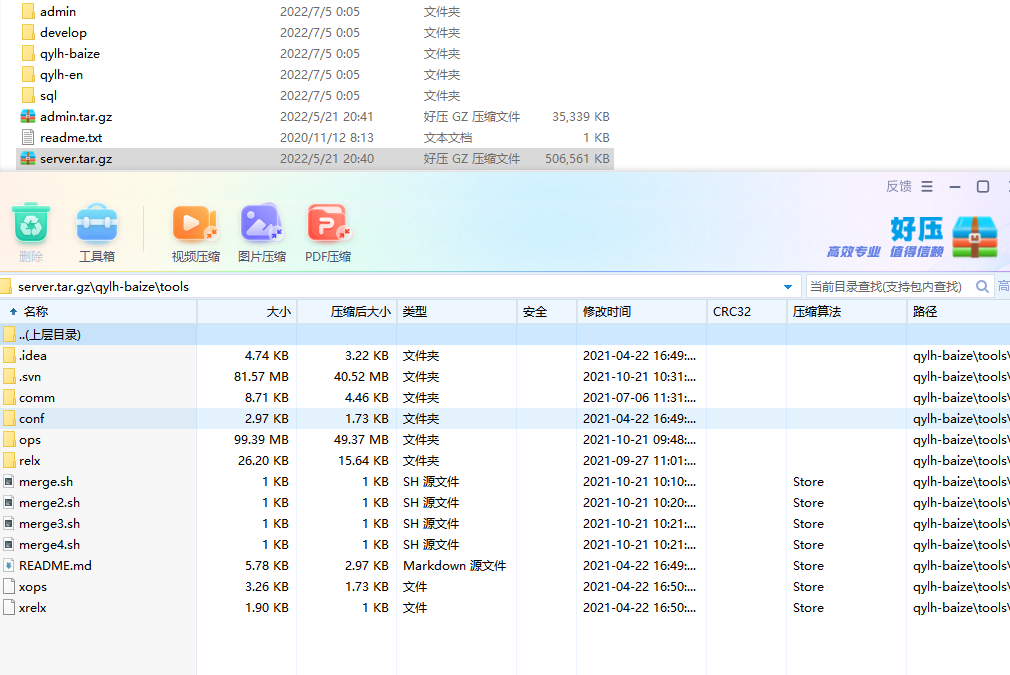
Task: Select the README.md file row
Action: pyautogui.click(x=55, y=566)
